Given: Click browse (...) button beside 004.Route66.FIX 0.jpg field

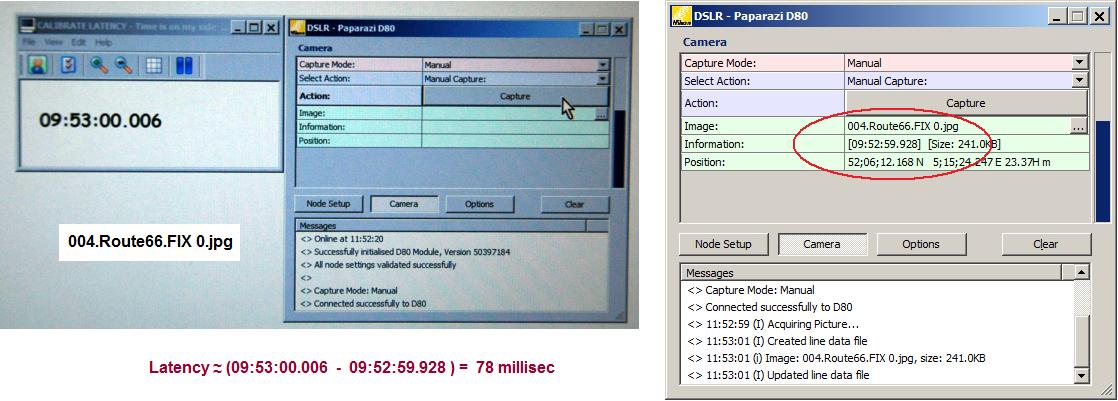Looking at the screenshot, I should (1079, 126).
